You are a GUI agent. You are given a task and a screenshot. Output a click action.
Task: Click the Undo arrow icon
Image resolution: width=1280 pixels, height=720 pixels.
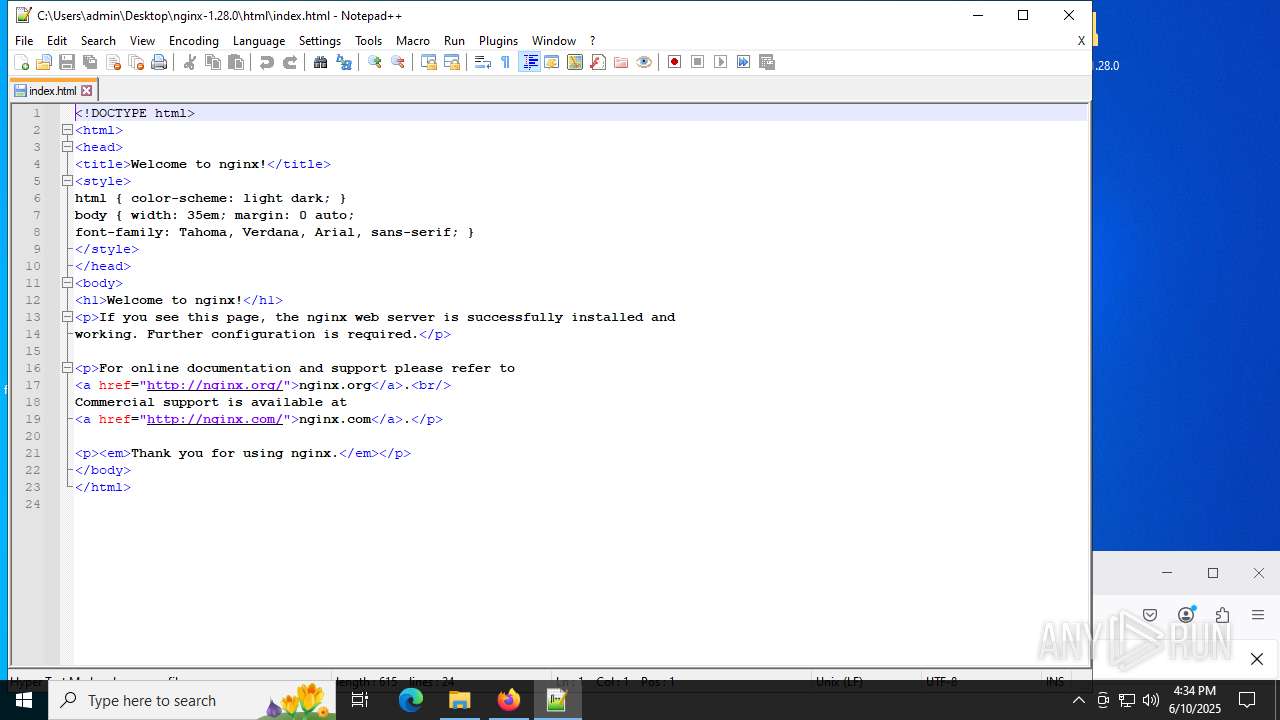(266, 62)
